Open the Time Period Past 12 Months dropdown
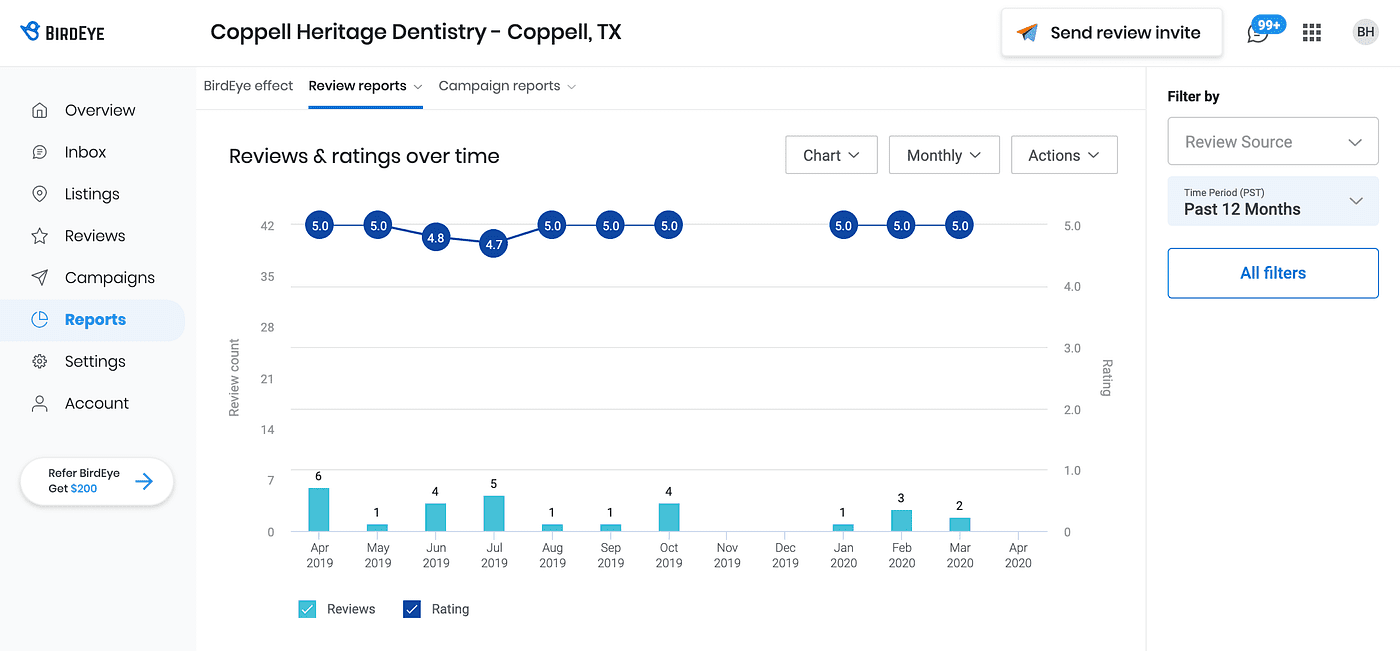 click(1273, 201)
